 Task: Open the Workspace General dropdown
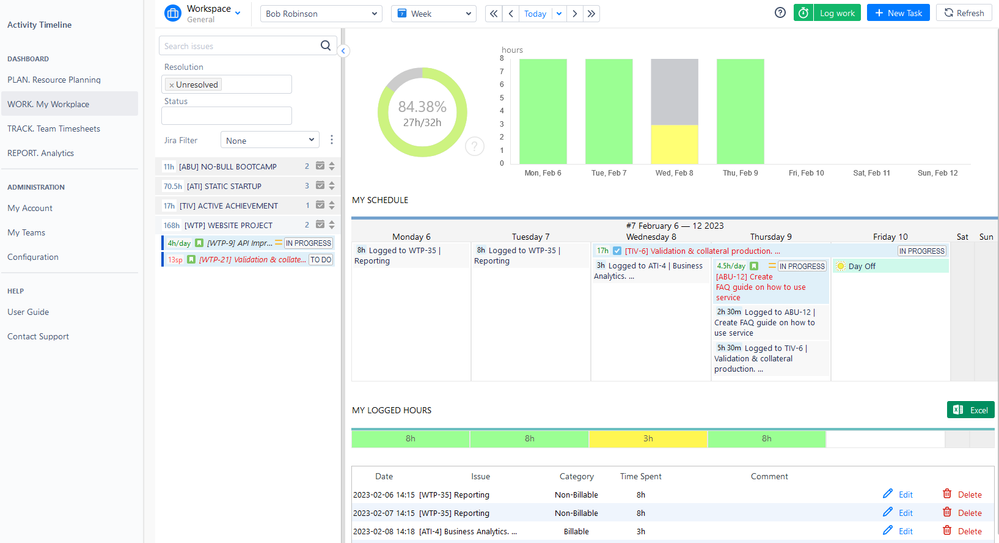tap(238, 13)
